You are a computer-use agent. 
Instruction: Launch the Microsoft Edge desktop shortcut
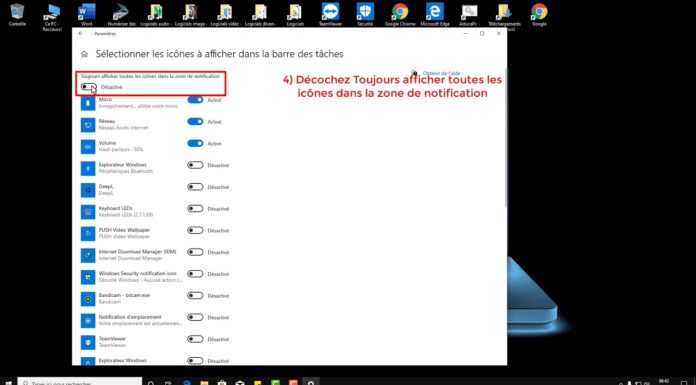[x=435, y=14]
